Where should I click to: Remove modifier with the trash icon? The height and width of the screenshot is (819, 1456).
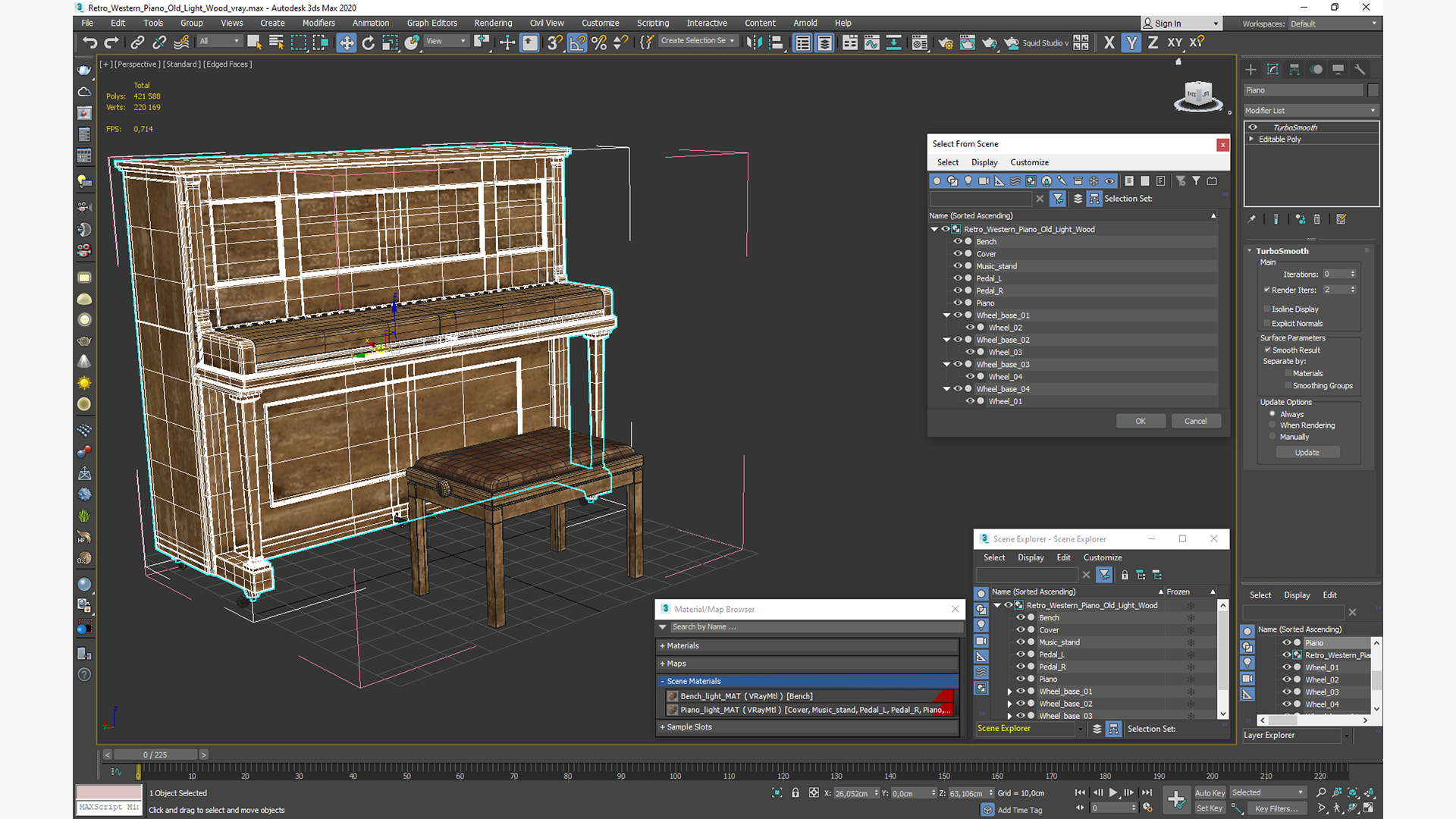pos(1317,219)
